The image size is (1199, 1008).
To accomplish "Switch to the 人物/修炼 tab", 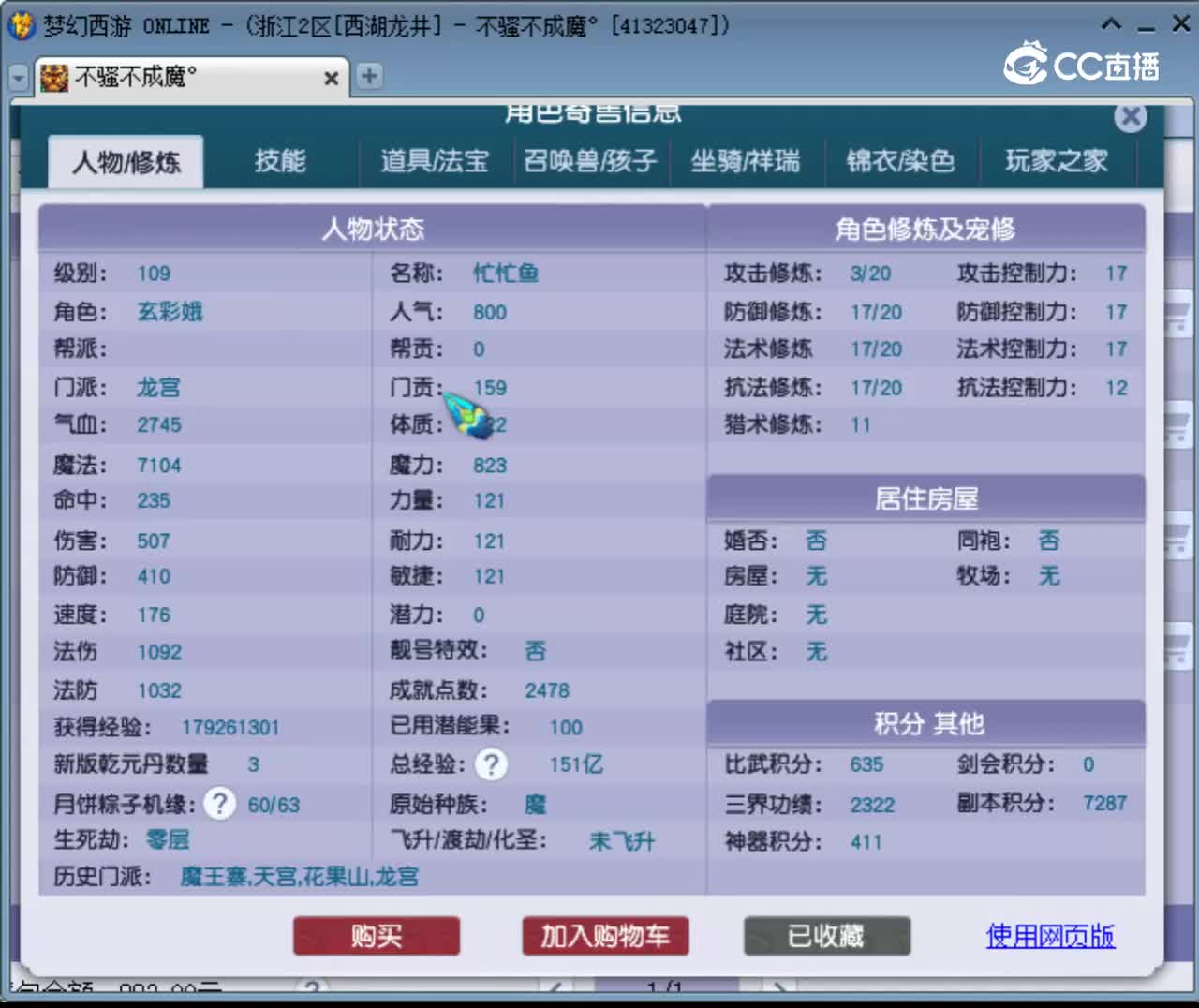I will pyautogui.click(x=126, y=162).
